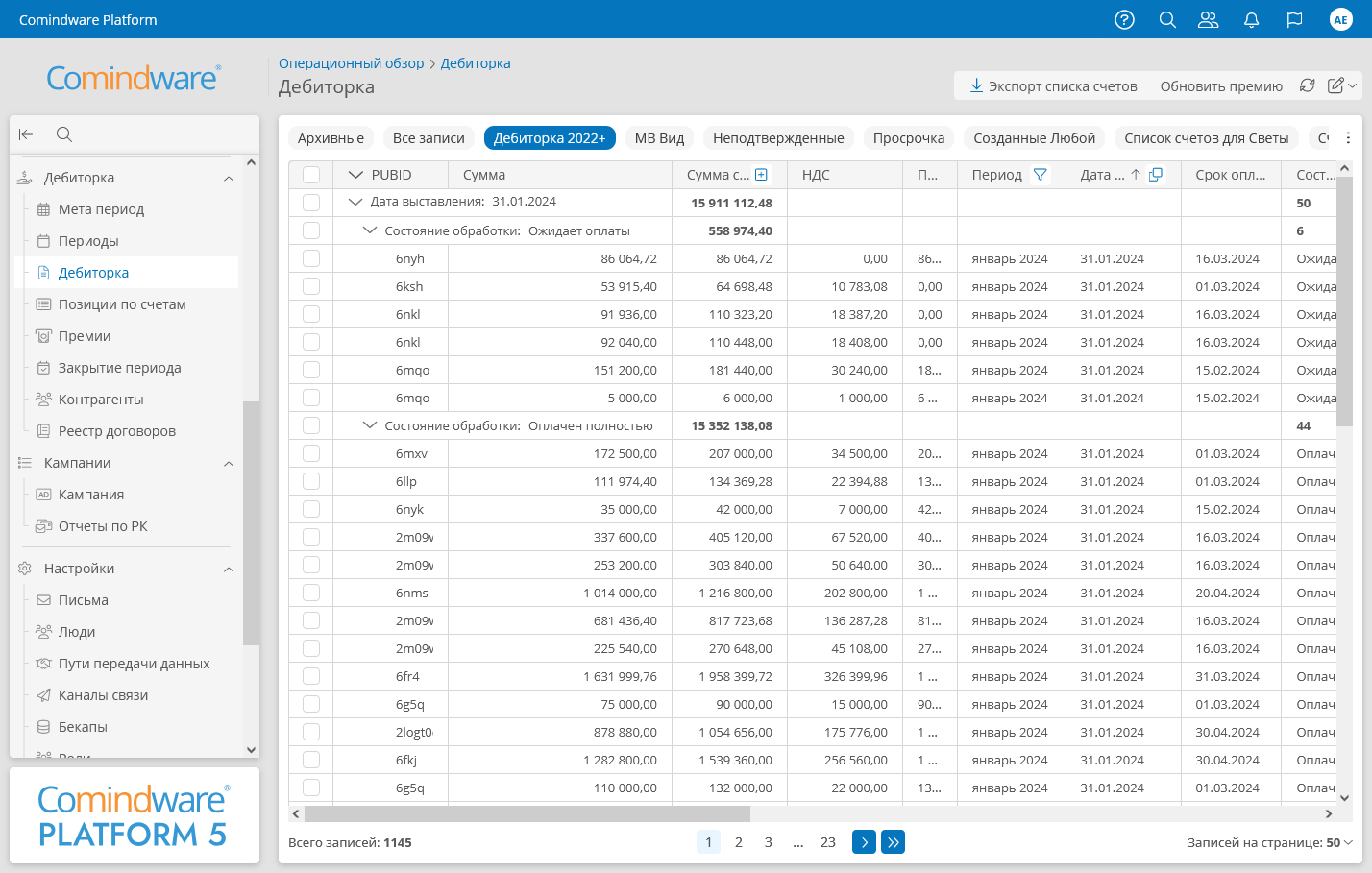
Task: Go to page 23 in pagination
Action: [827, 842]
